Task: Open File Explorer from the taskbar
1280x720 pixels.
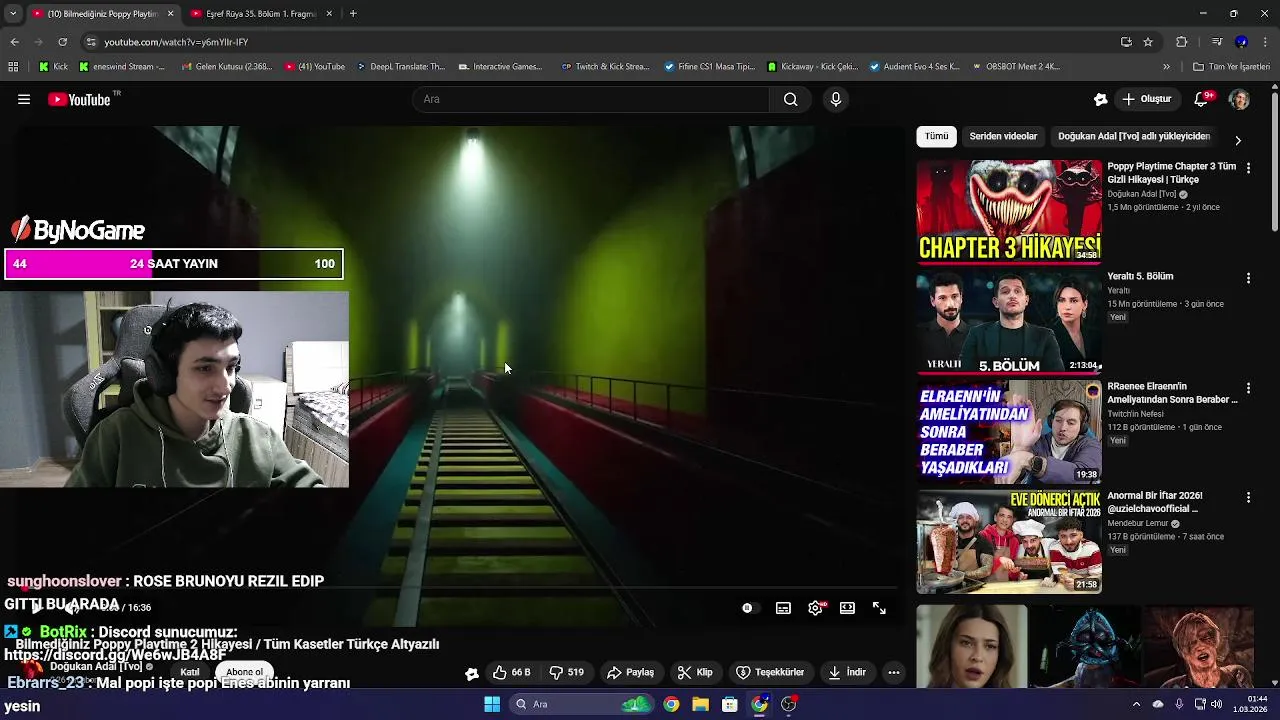Action: tap(700, 704)
